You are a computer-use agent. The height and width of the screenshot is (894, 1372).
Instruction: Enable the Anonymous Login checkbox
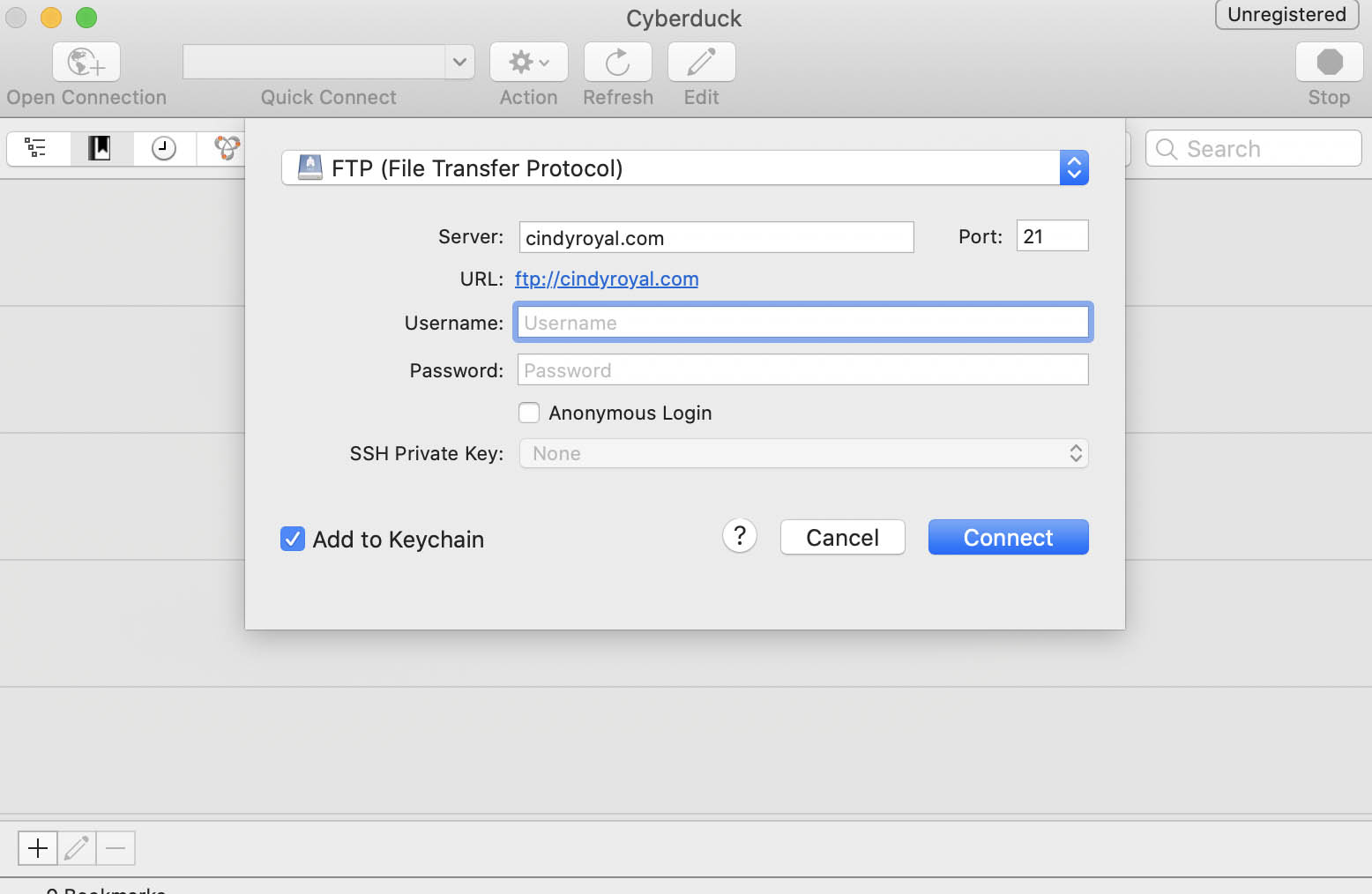point(529,413)
